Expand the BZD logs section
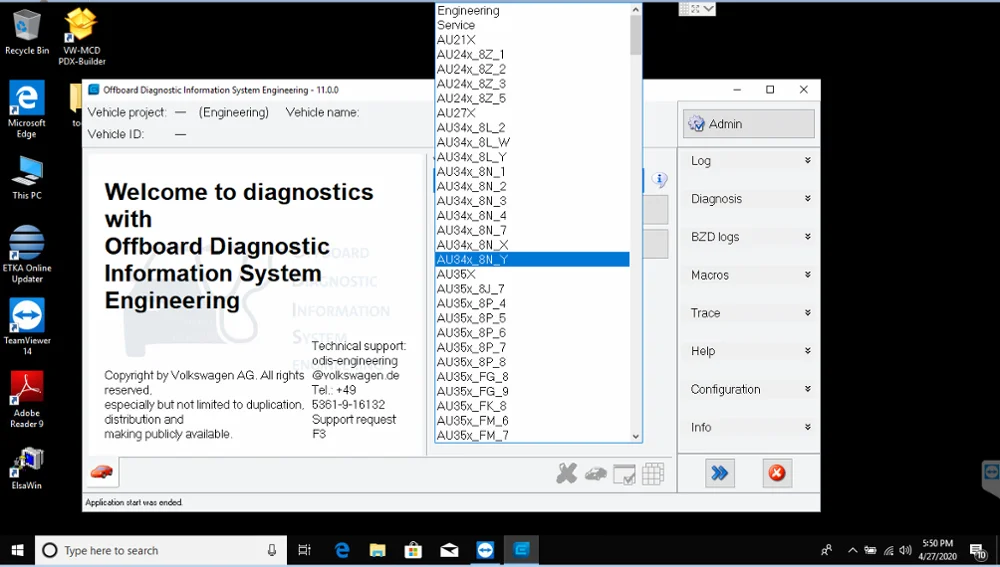1000x567 pixels. (x=749, y=237)
